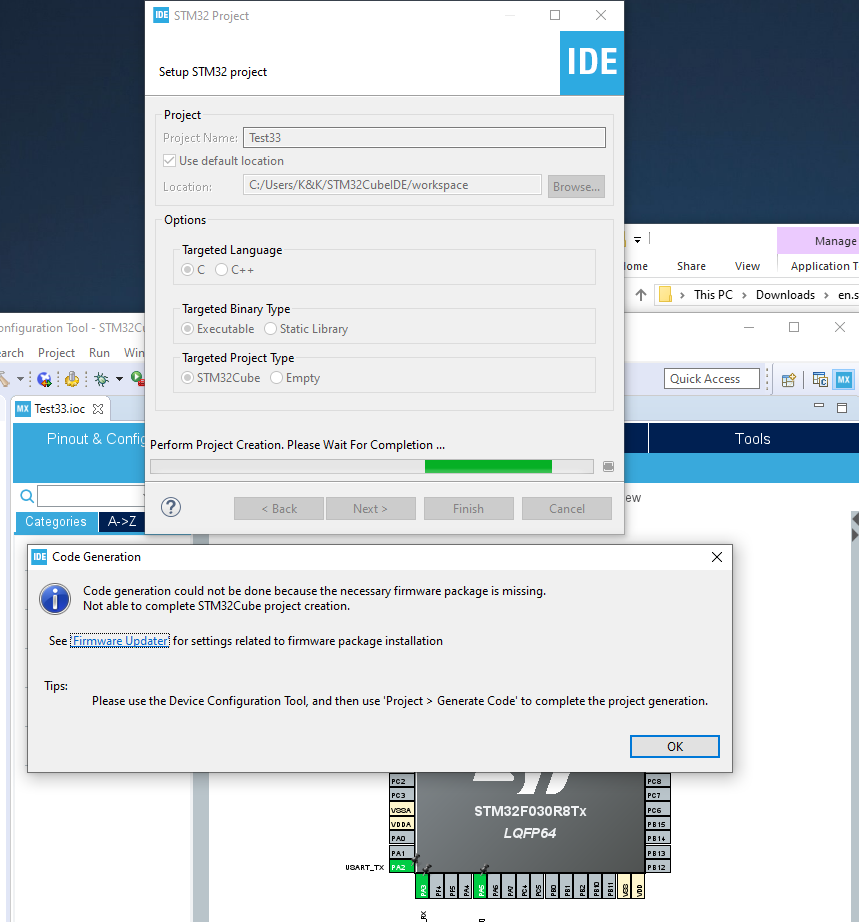Click the green PA3 pin on the chip
Image resolution: width=859 pixels, height=922 pixels.
423,887
